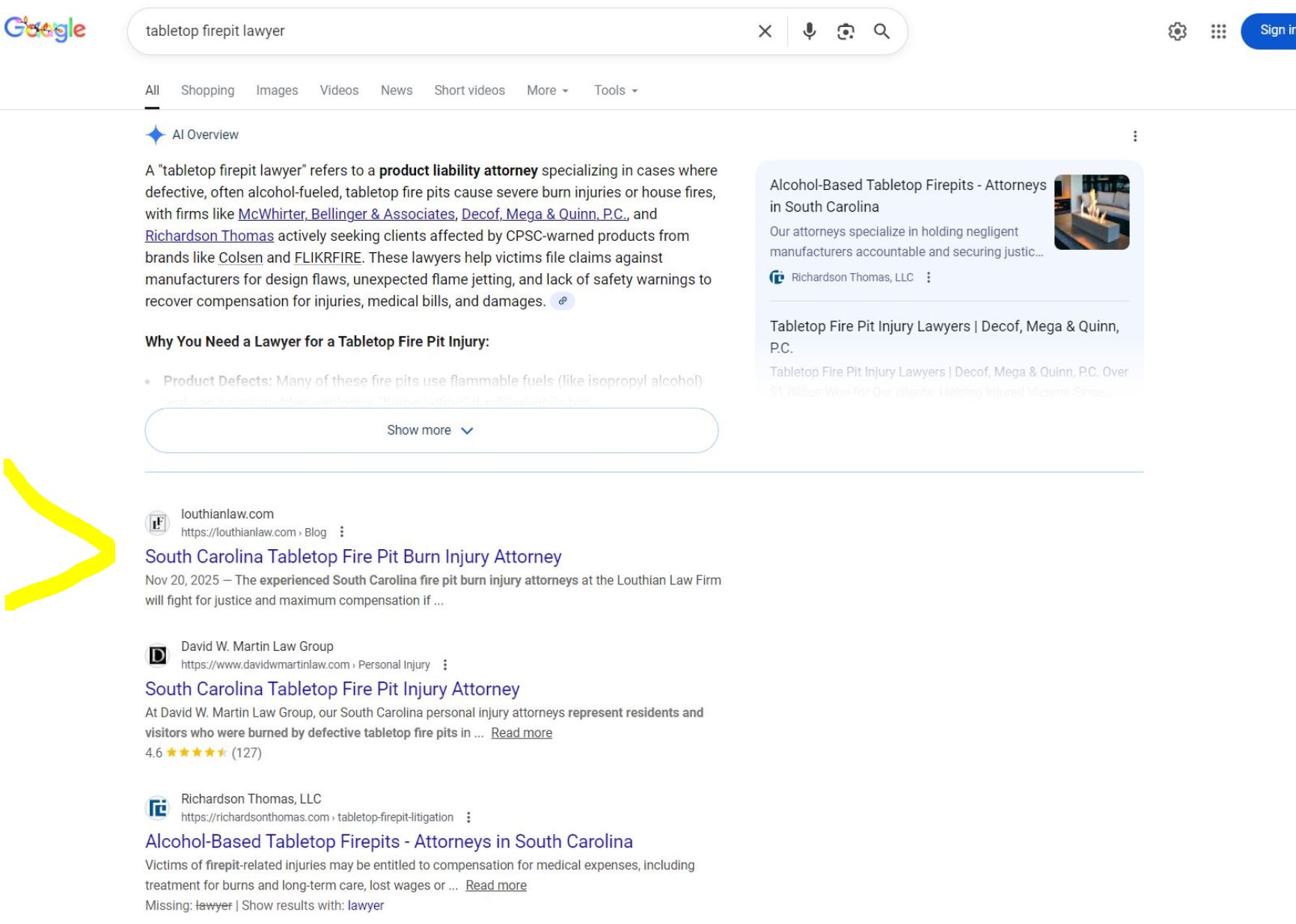This screenshot has width=1296, height=924.
Task: Click the McWhirter, Bellinger & Associates link
Action: click(346, 214)
